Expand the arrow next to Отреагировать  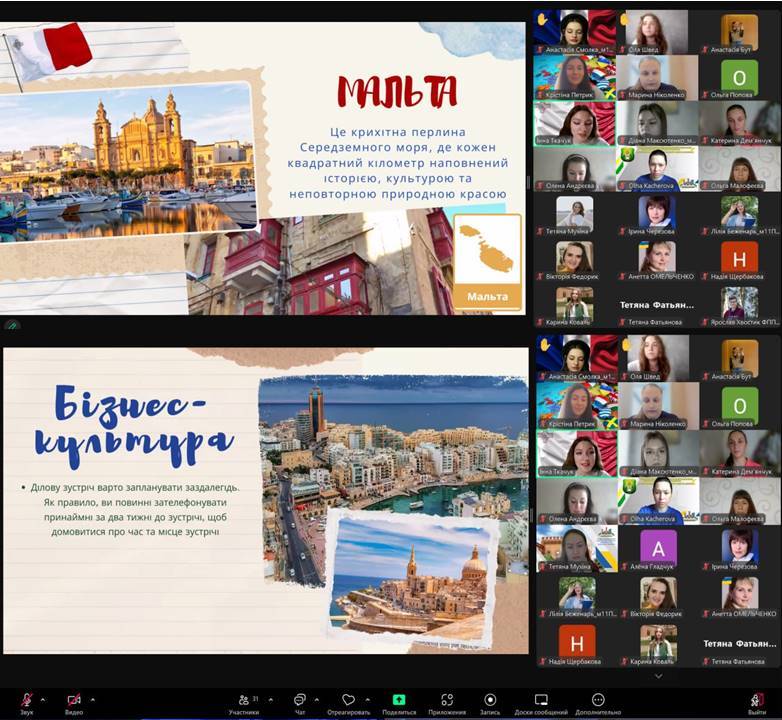tap(368, 699)
